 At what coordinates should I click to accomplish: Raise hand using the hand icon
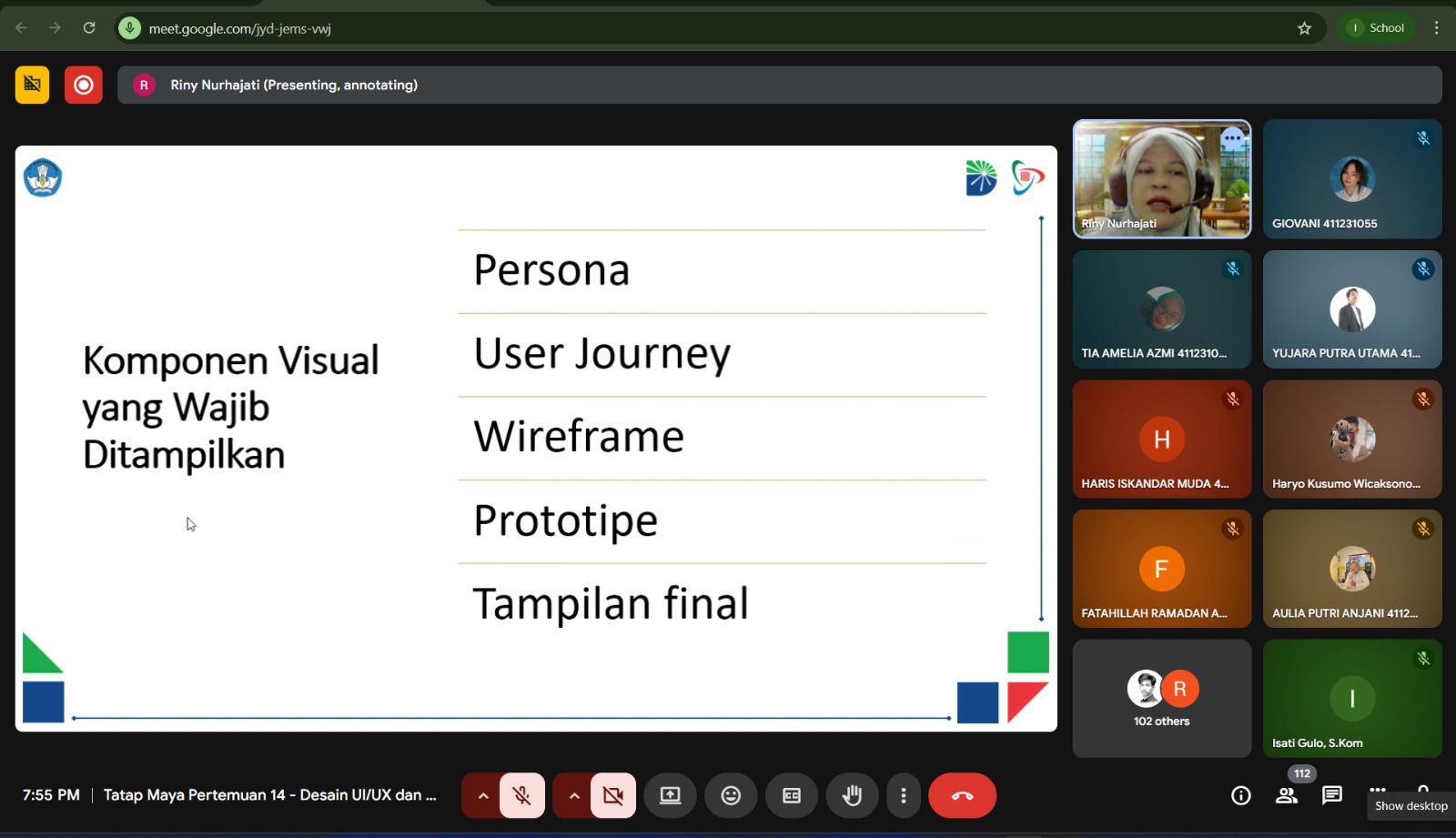tap(852, 796)
